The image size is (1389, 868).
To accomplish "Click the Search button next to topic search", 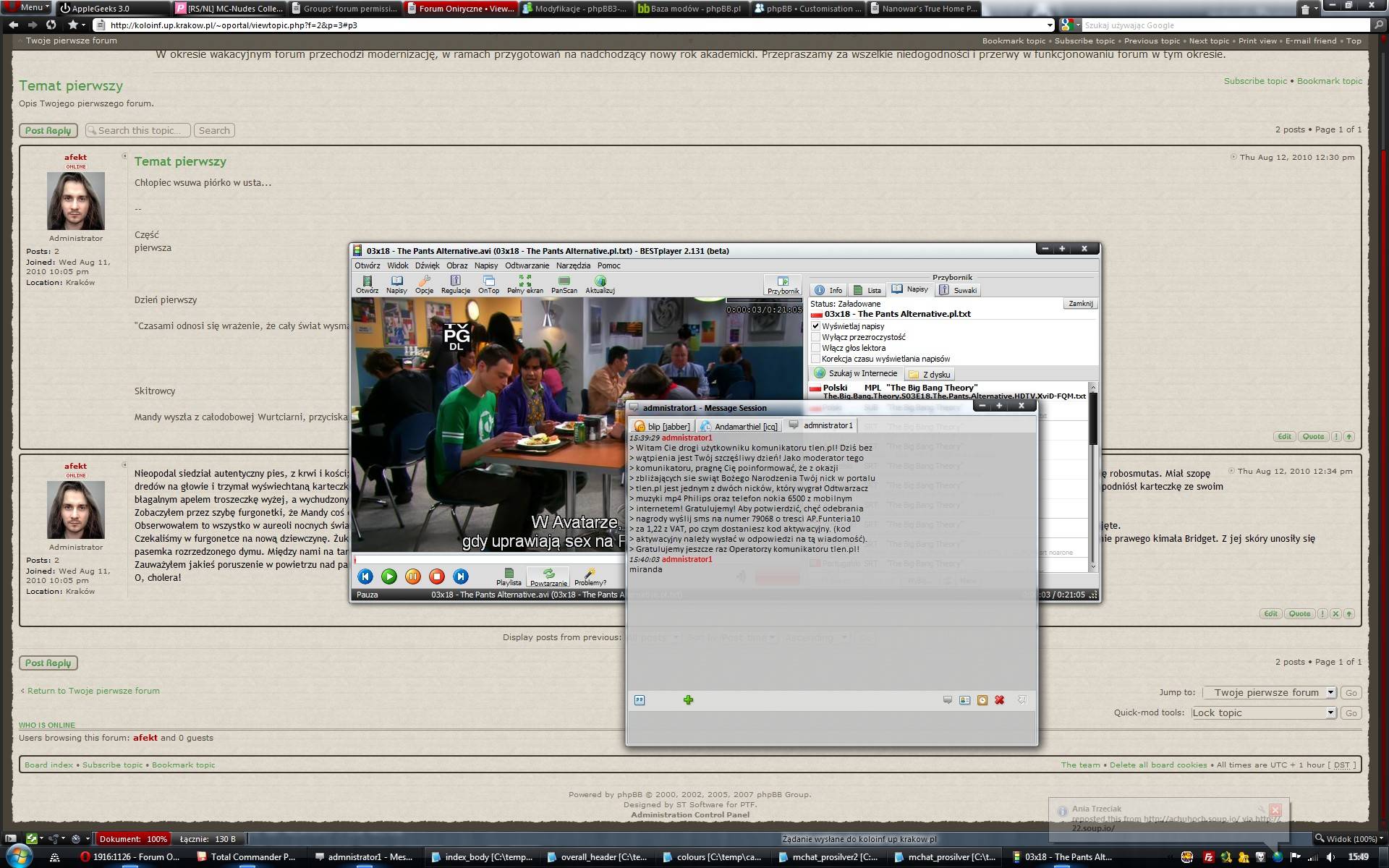I will click(214, 131).
